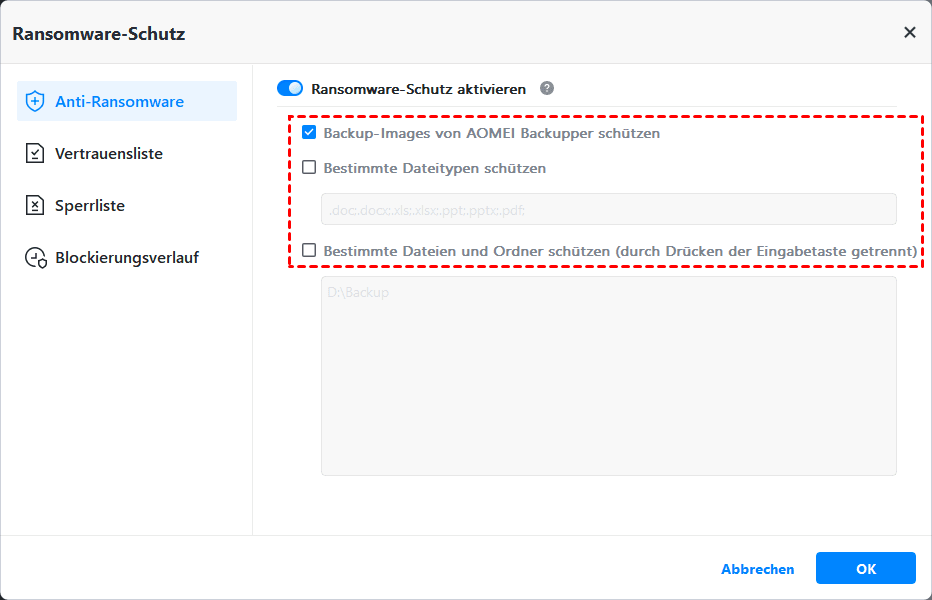Switch to the Vertrauensliste tab
Viewport: 932px width, 600px height.
[109, 153]
